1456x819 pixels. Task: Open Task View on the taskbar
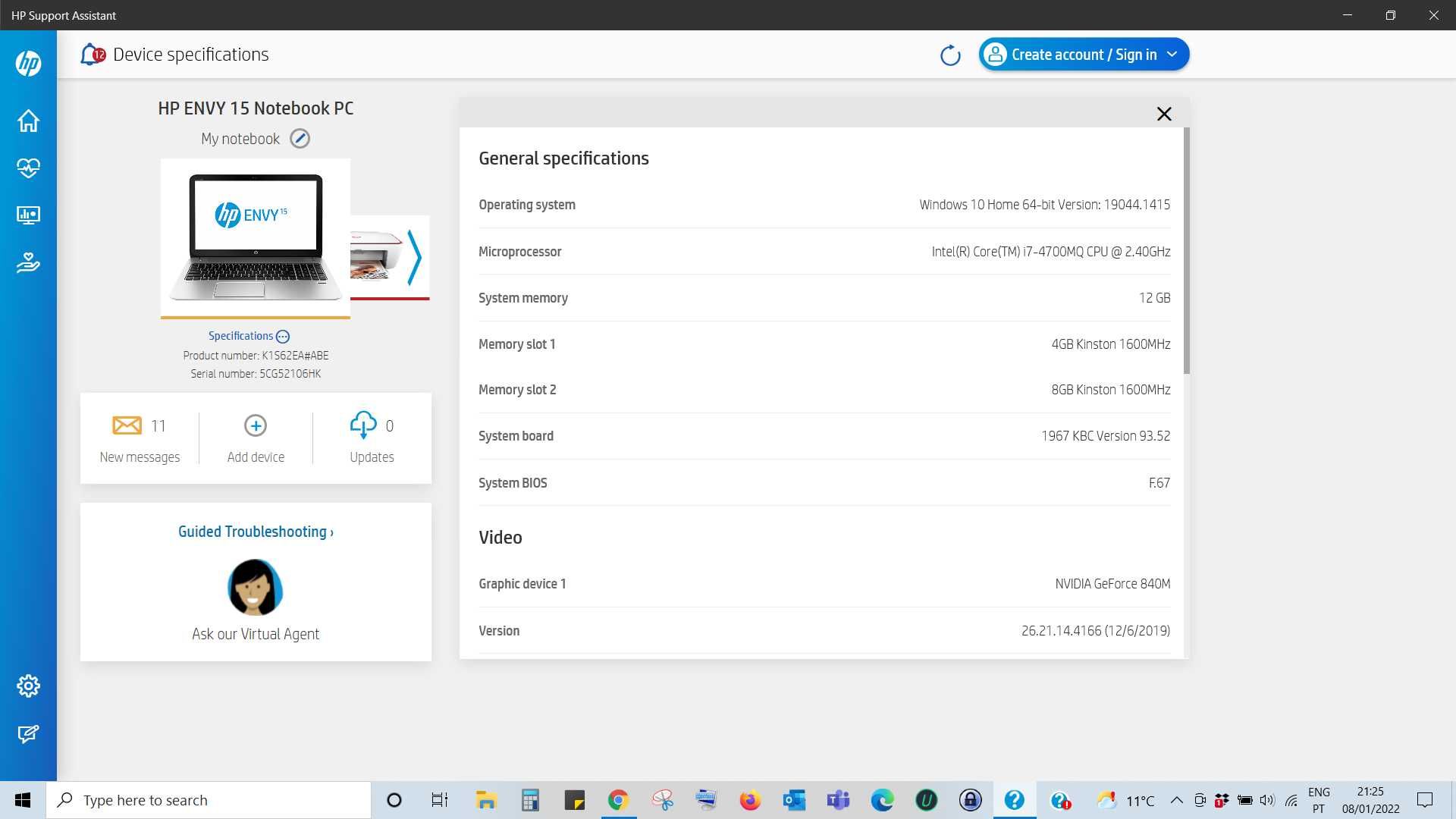439,800
